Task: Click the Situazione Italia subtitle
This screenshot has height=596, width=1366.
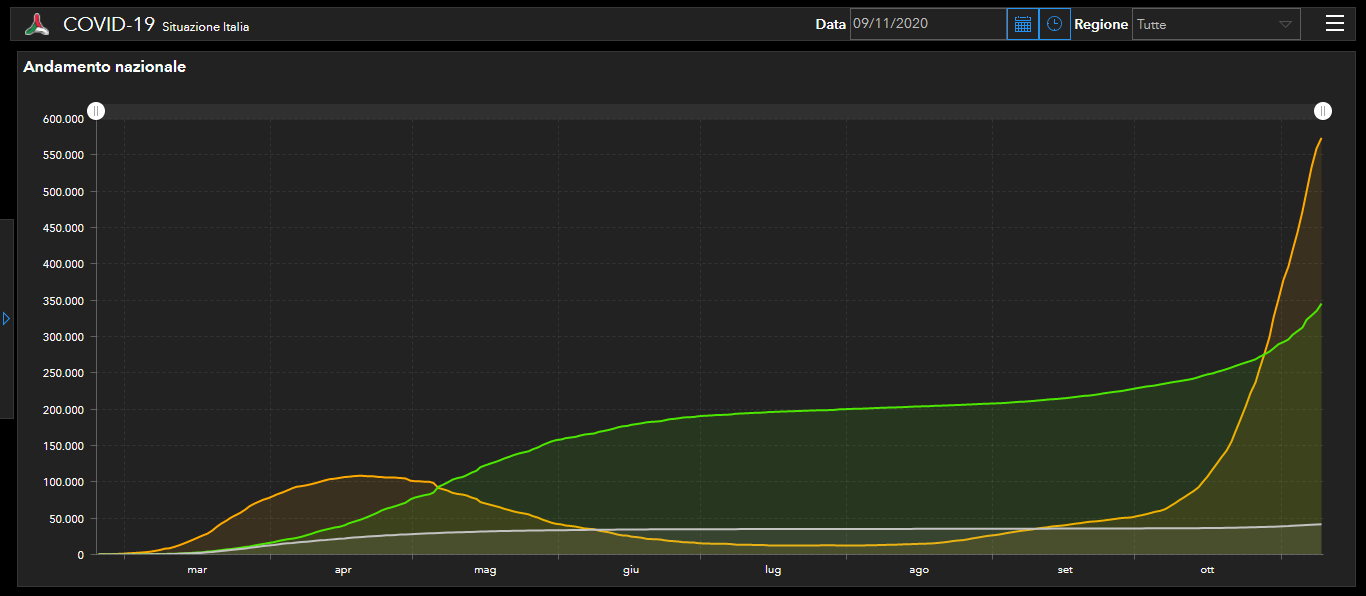Action: pos(205,27)
